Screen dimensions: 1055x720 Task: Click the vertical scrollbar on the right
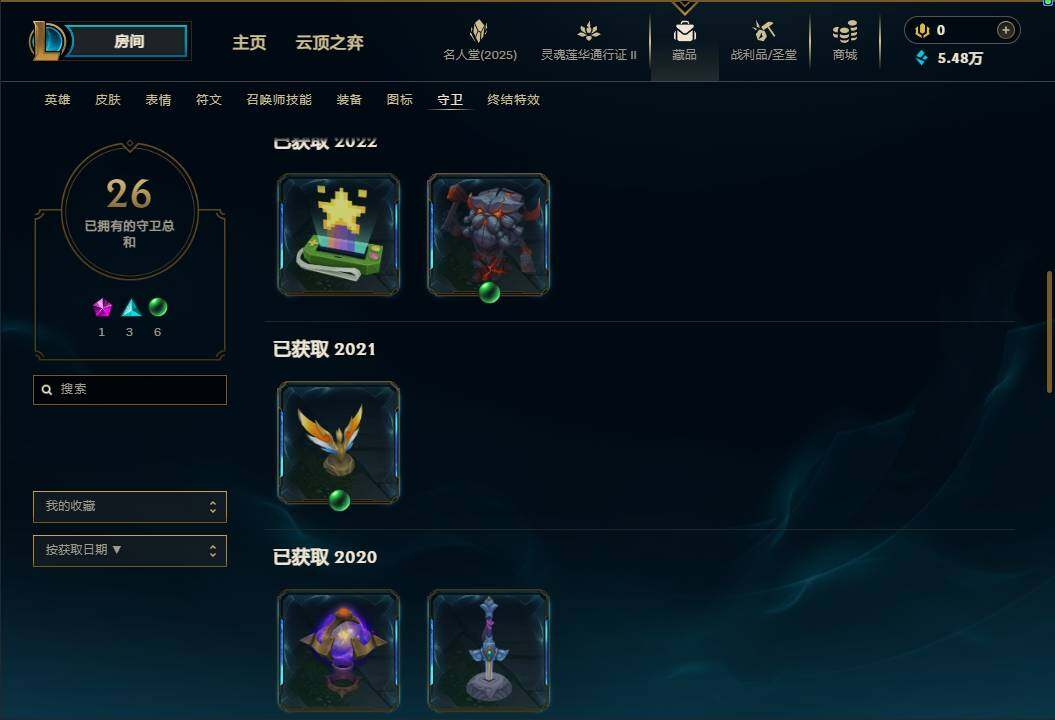pos(1049,332)
